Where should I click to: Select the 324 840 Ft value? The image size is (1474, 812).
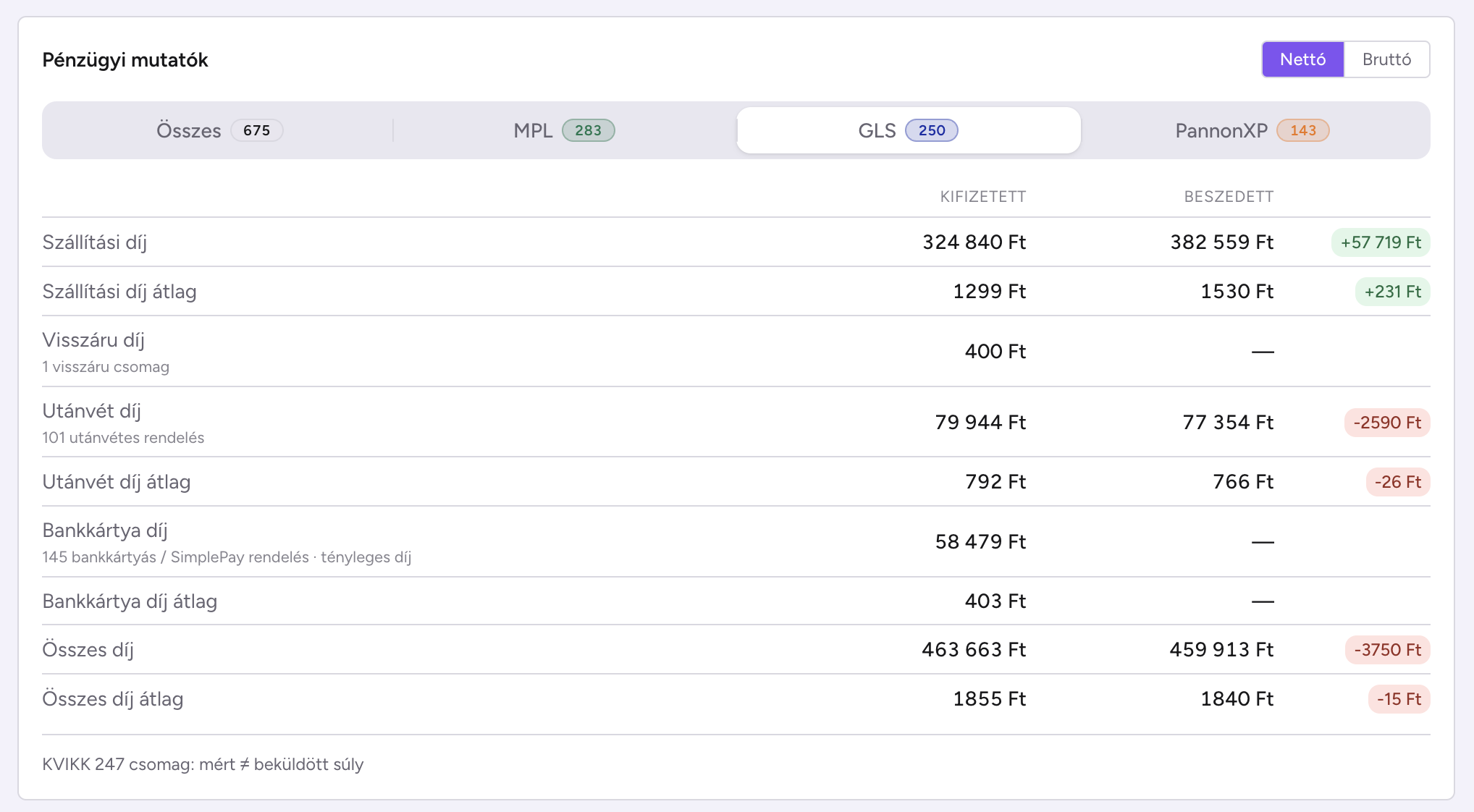tap(974, 242)
